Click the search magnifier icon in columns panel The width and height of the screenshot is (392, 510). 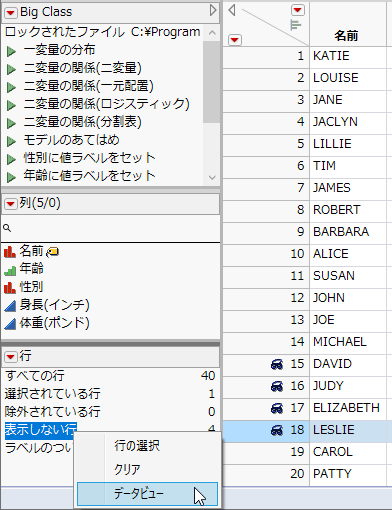[7, 228]
